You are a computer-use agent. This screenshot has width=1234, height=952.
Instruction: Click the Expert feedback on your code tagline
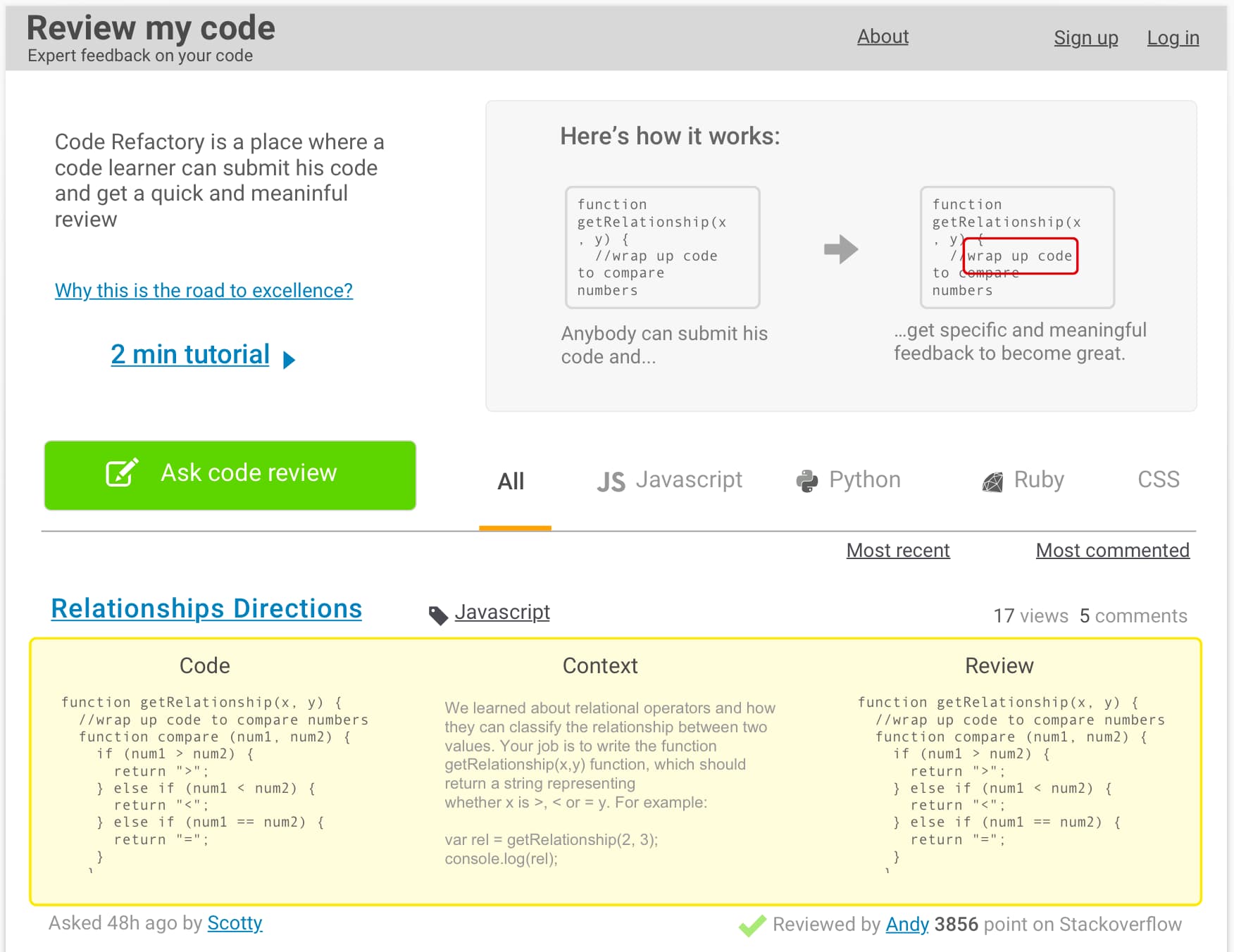(x=140, y=56)
